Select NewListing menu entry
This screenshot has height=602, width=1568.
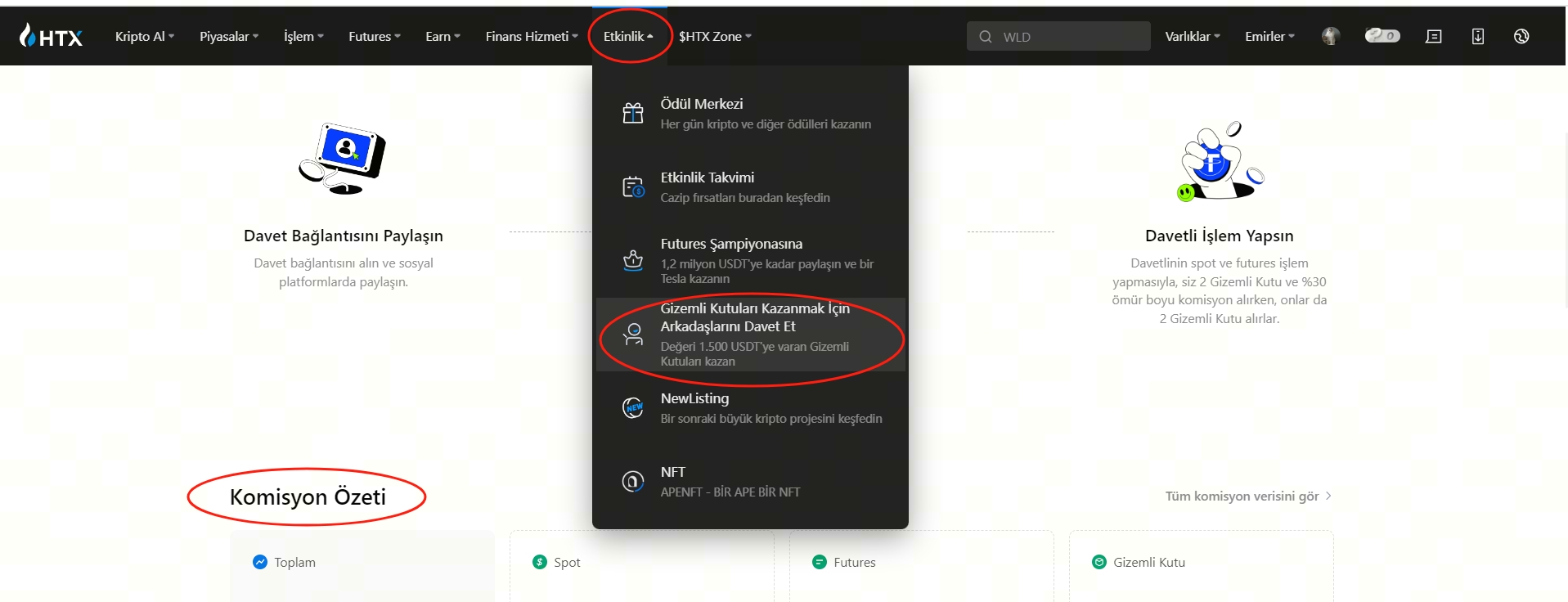tap(751, 408)
